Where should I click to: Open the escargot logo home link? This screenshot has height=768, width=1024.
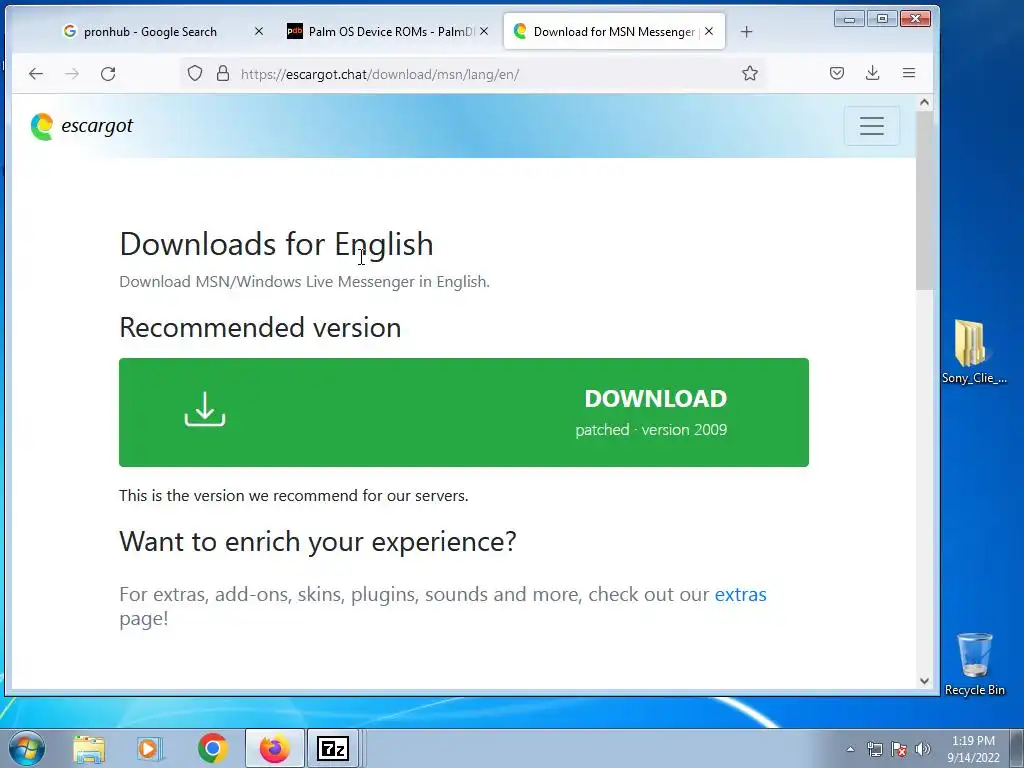click(82, 126)
